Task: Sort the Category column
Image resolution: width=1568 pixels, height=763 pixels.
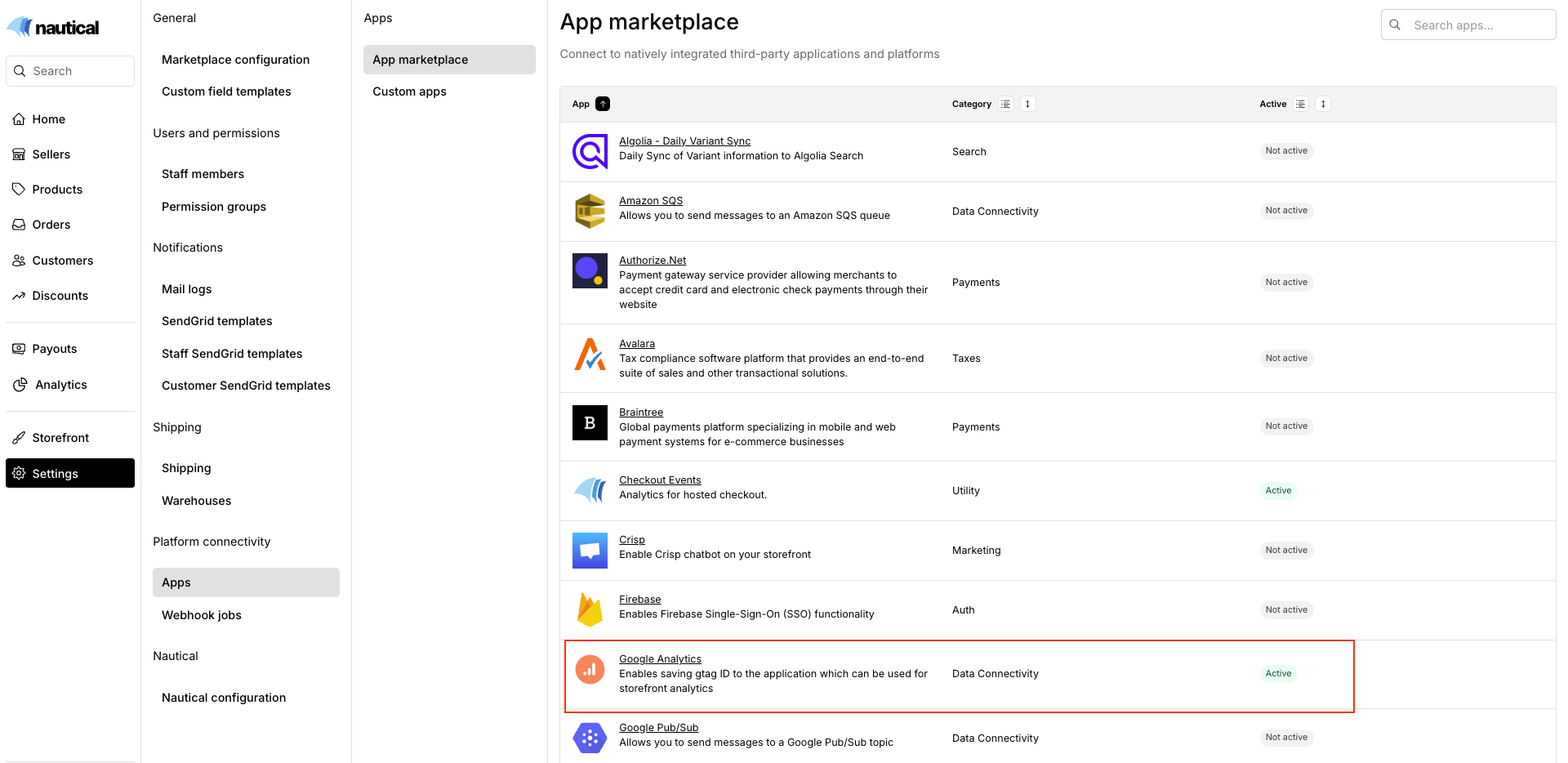Action: 1028,104
